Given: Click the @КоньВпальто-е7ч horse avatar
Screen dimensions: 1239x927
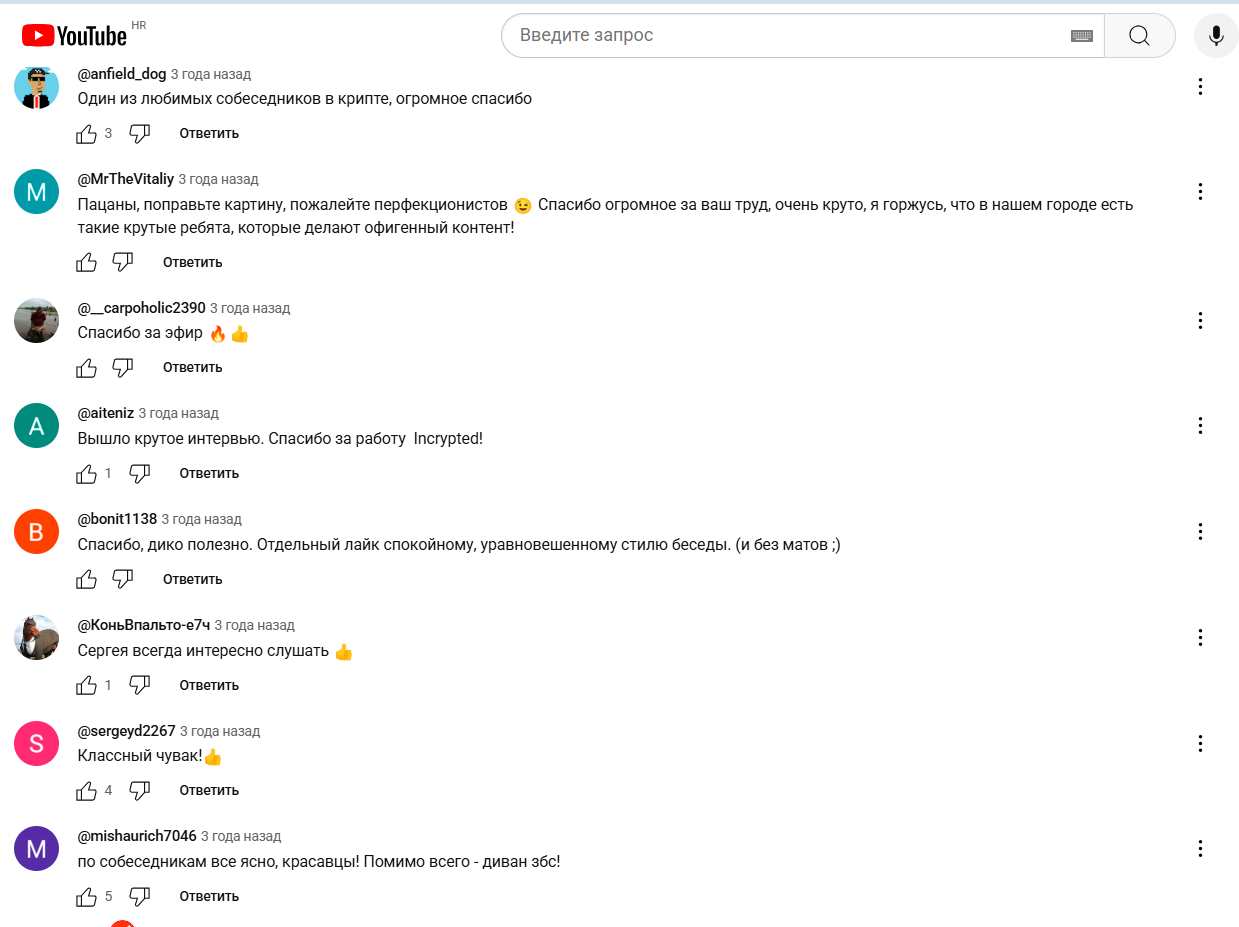Looking at the screenshot, I should coord(37,637).
